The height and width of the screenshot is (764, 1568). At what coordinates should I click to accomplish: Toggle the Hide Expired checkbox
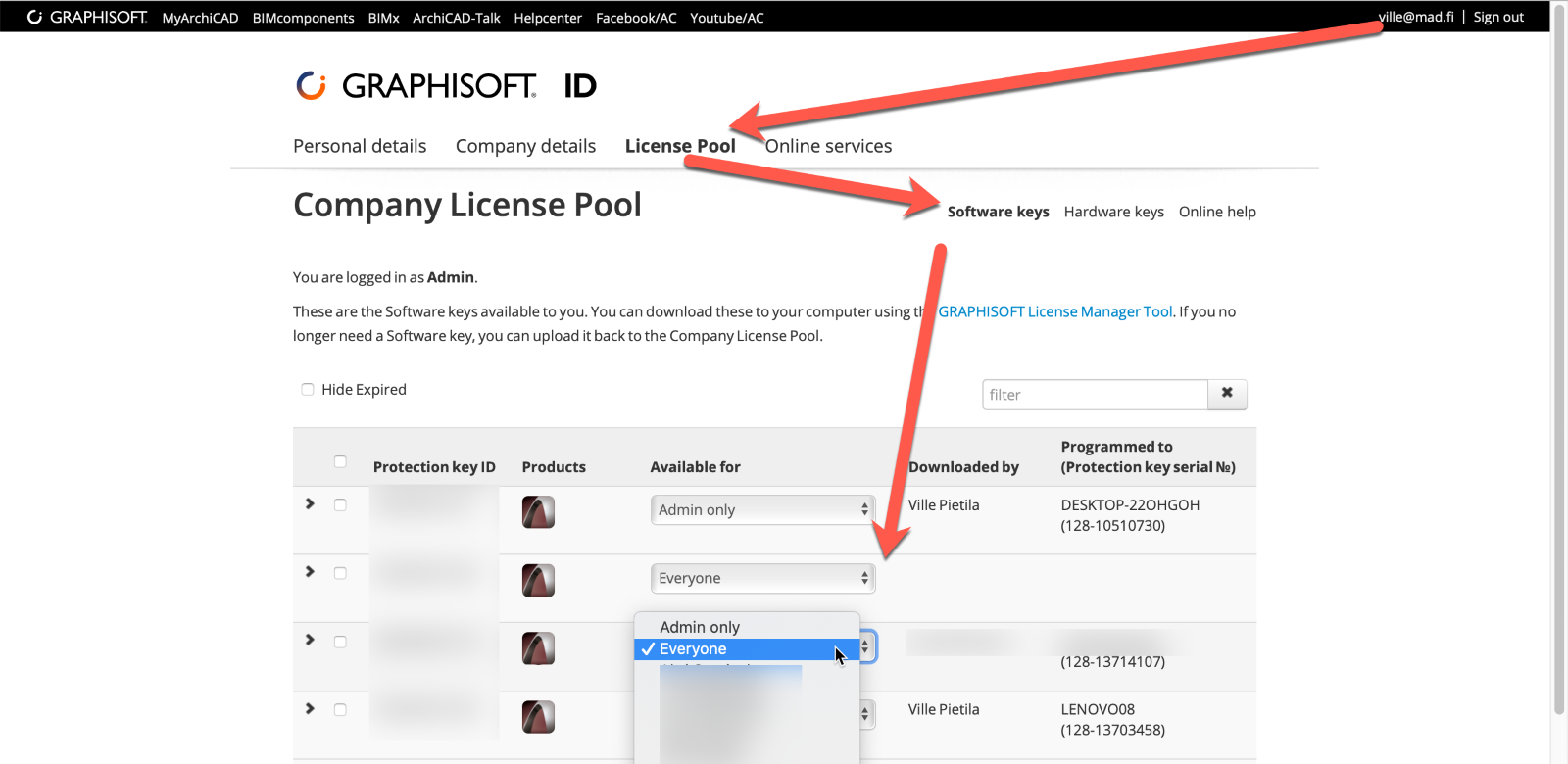[308, 389]
